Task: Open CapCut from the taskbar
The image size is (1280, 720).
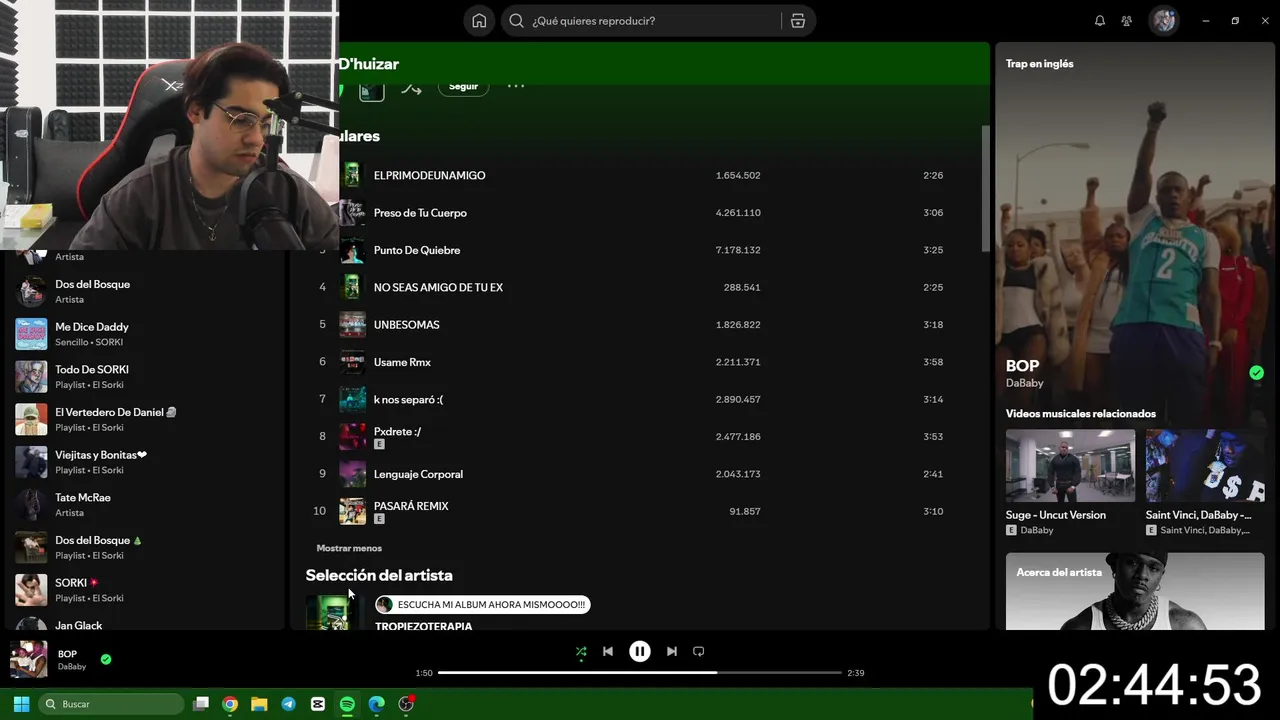Action: click(318, 704)
